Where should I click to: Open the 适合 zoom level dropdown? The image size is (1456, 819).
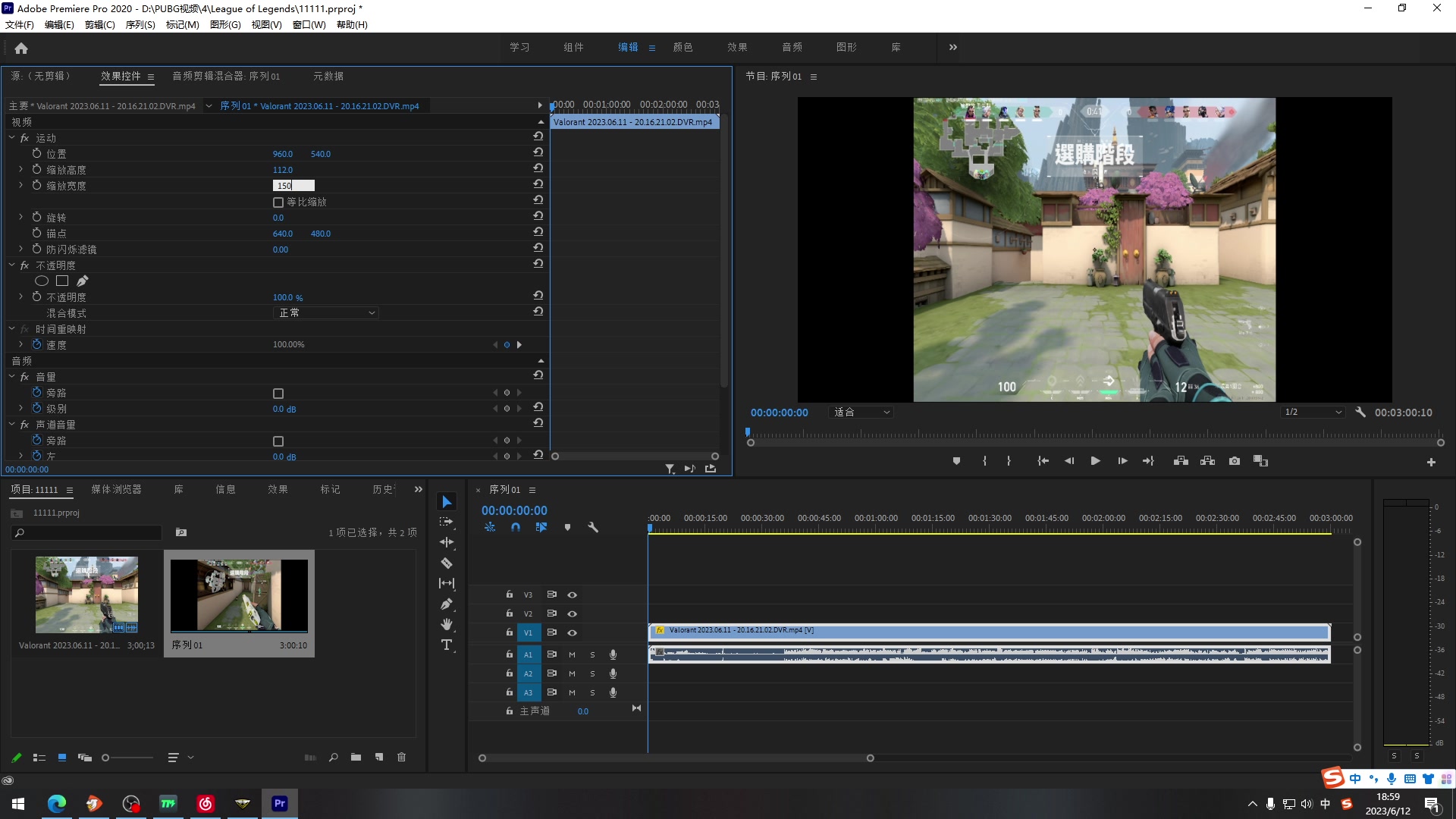(x=861, y=413)
